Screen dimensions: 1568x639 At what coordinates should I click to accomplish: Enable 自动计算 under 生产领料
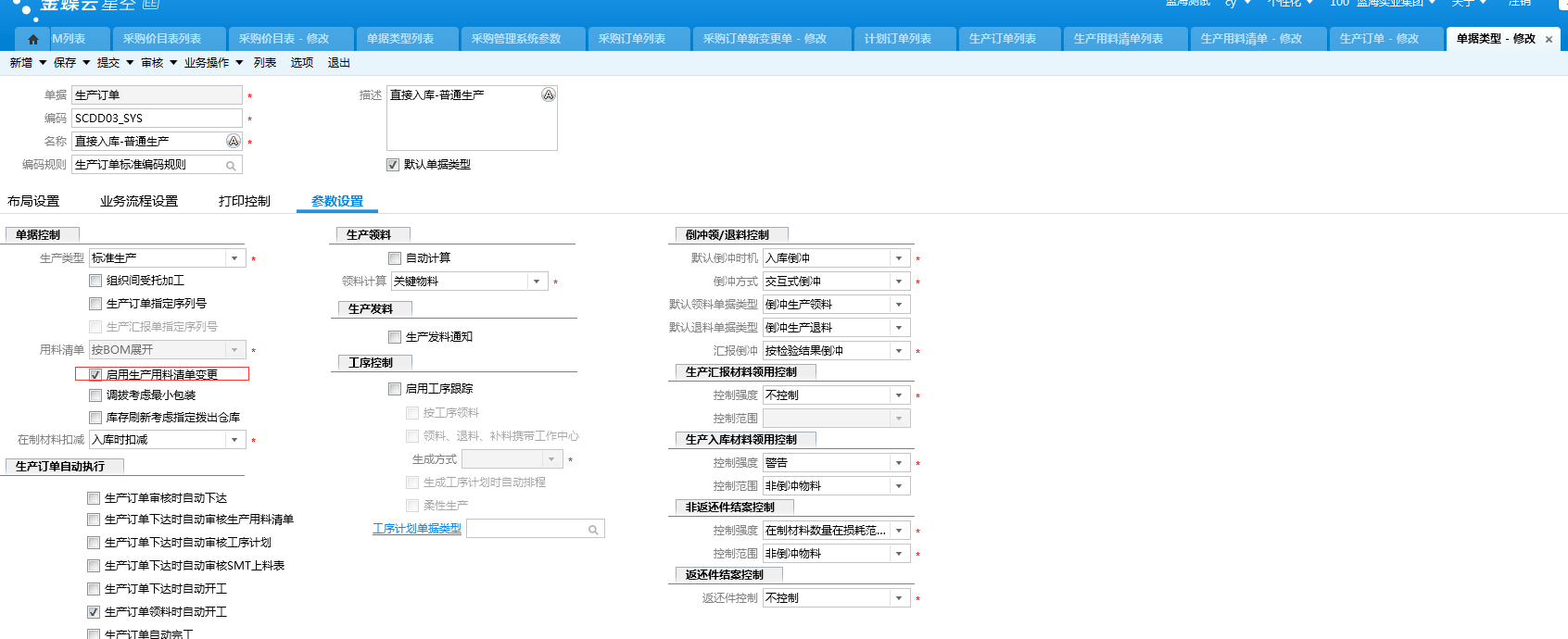click(395, 258)
